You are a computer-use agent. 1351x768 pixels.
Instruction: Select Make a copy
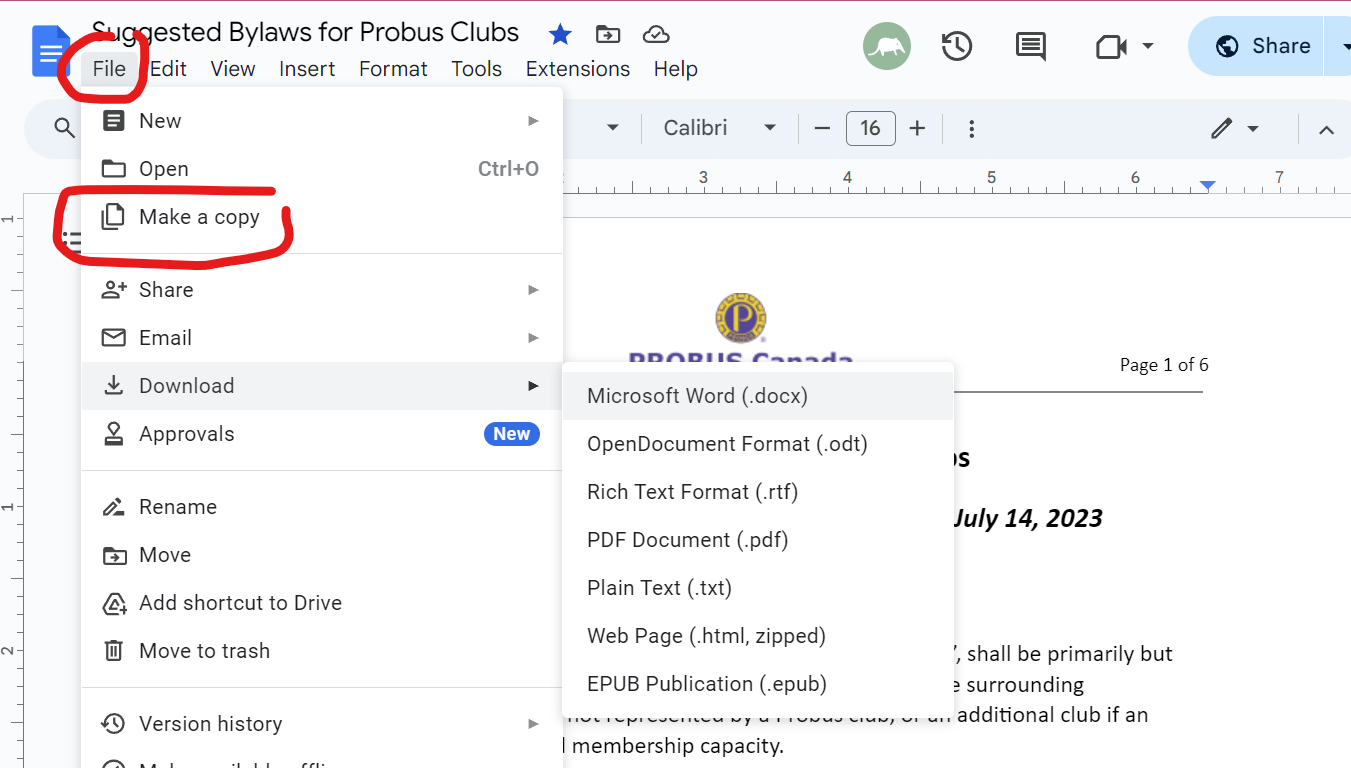tap(322, 217)
